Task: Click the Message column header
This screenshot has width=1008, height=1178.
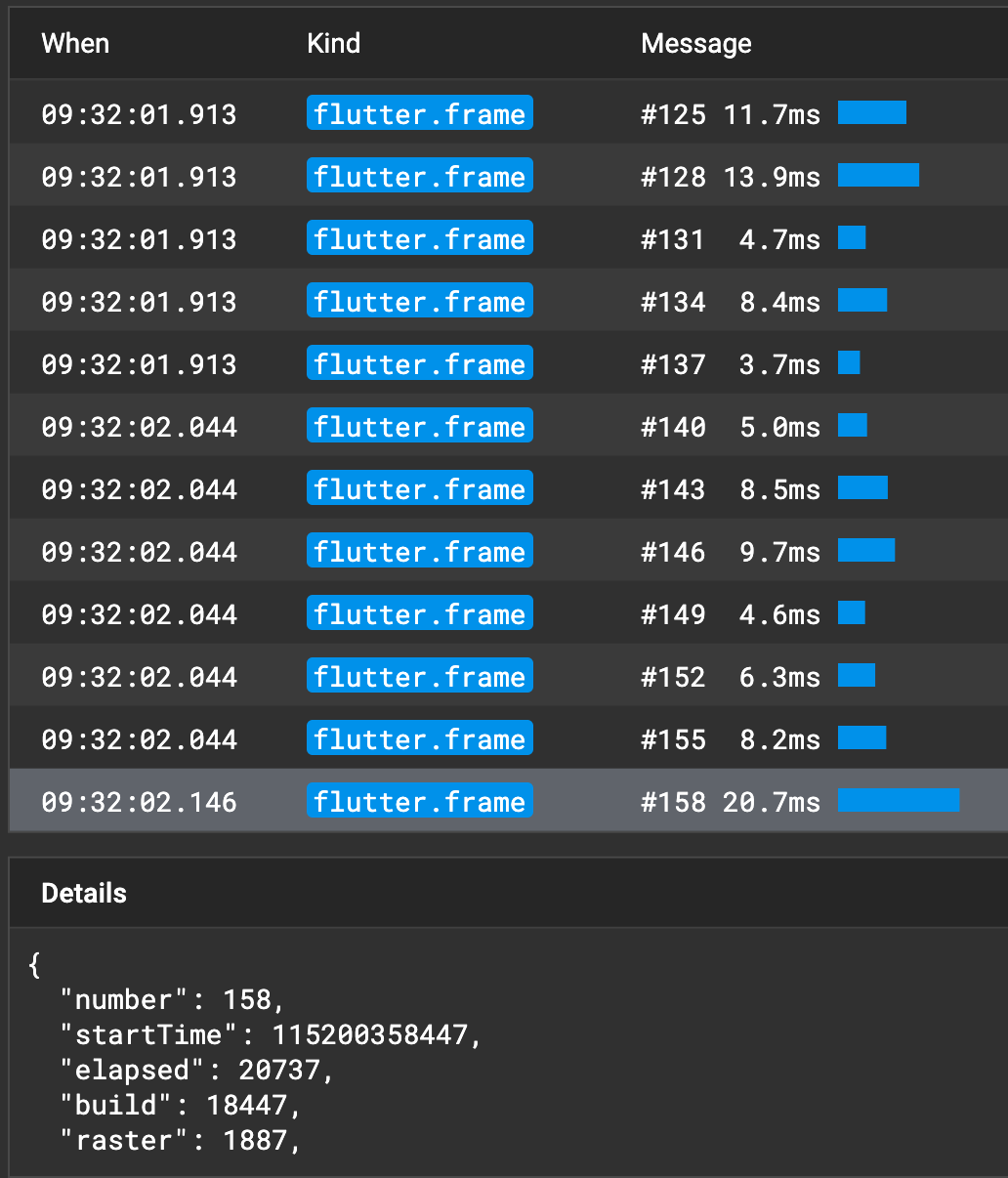Action: [695, 43]
